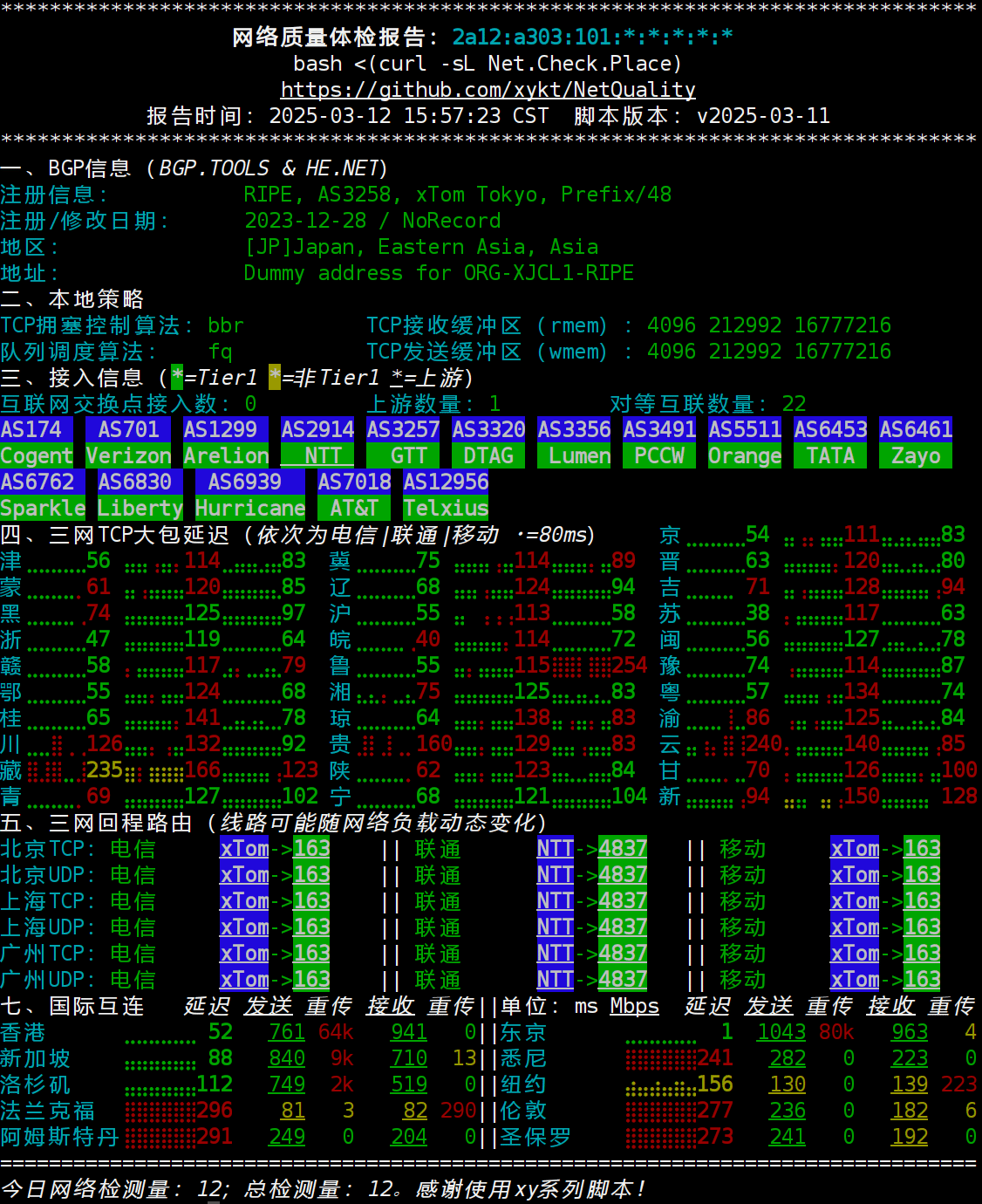Click the 4837 link for 上海UDP 联通
This screenshot has width=982, height=1204.
pyautogui.click(x=623, y=927)
